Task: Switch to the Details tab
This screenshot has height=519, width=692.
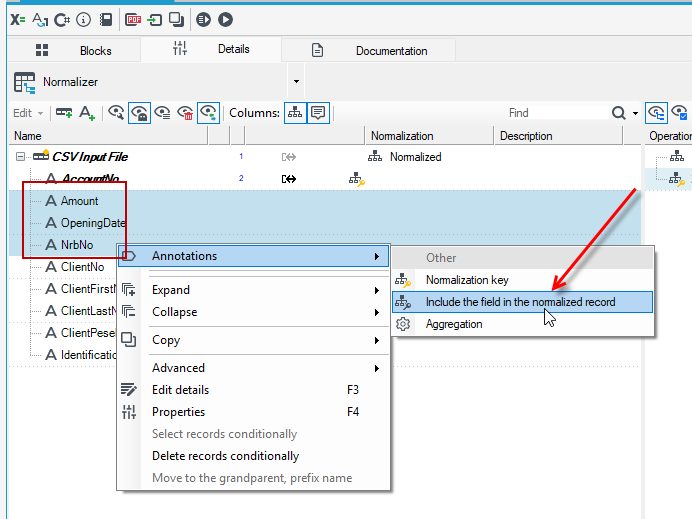Action: pos(211,49)
